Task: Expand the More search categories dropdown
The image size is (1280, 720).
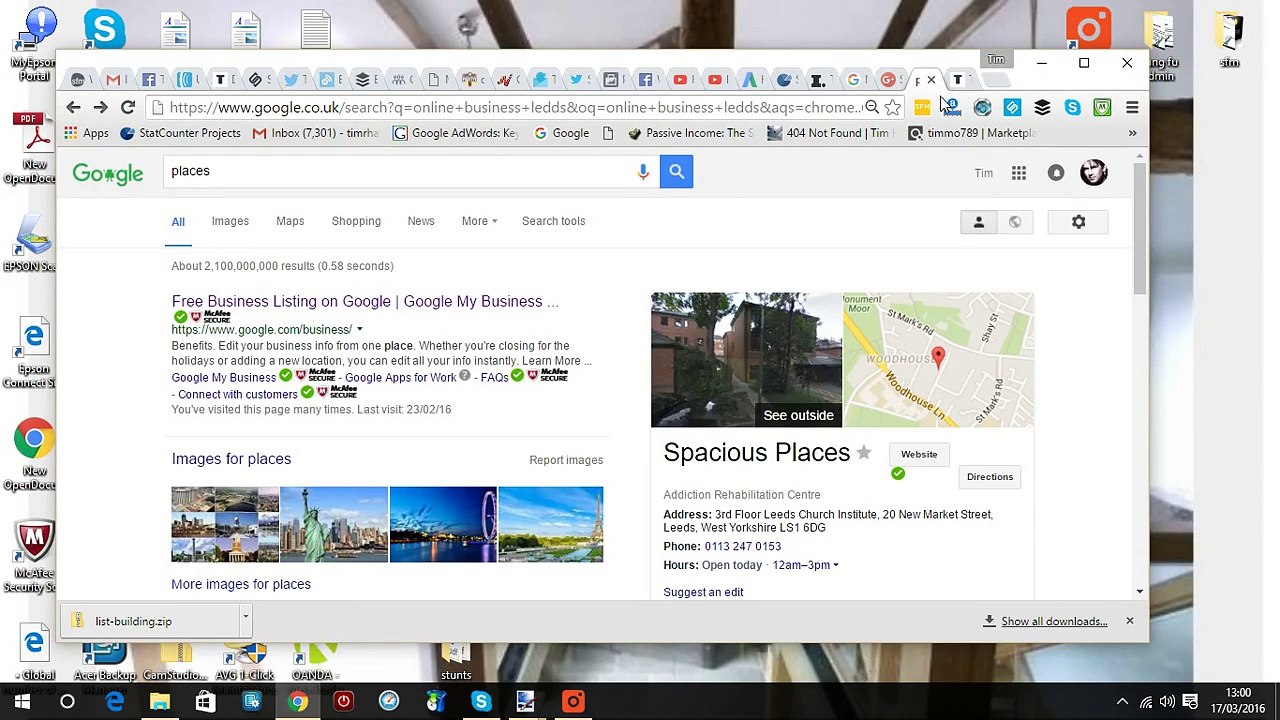Action: (x=479, y=221)
